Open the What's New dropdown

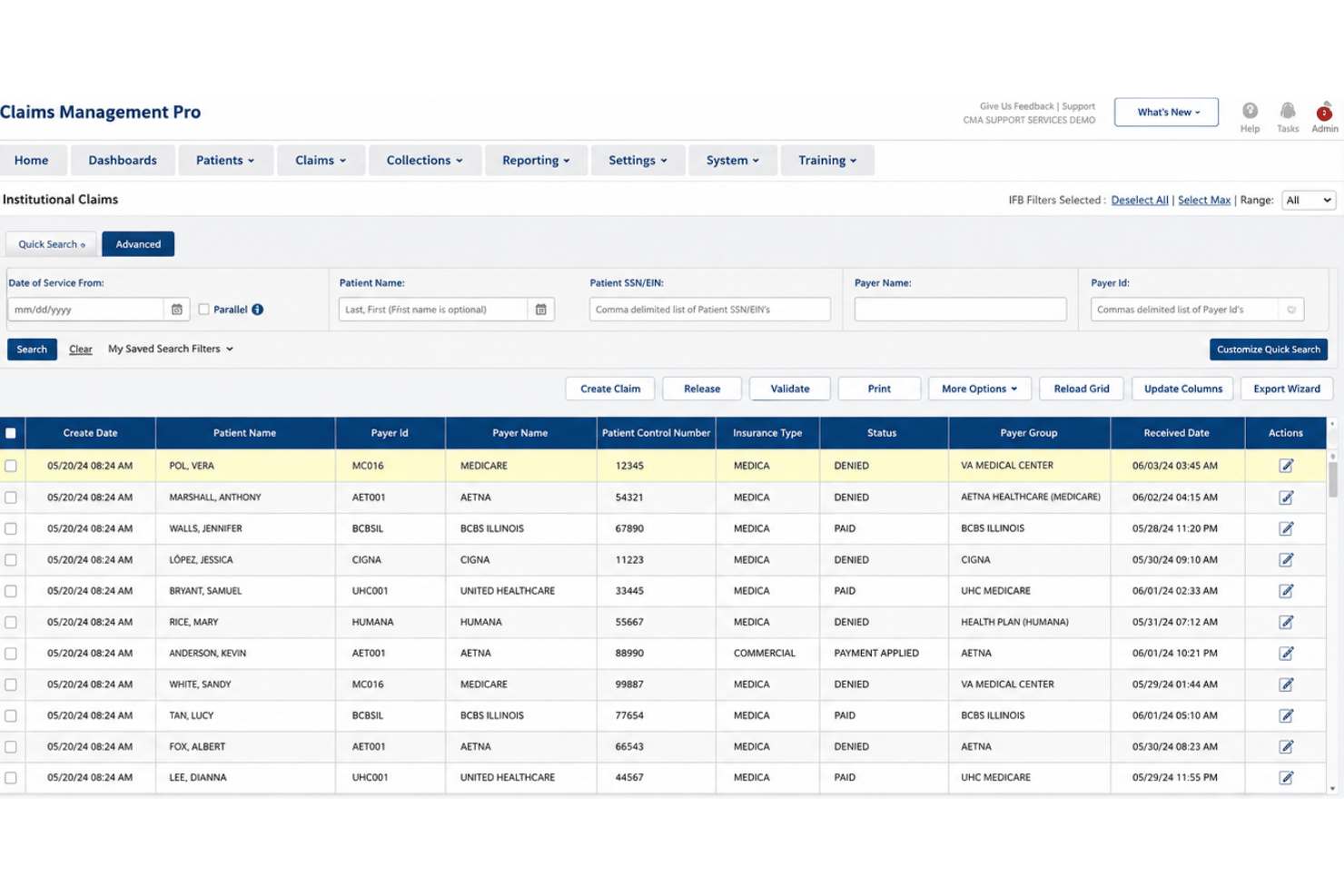click(x=1166, y=112)
